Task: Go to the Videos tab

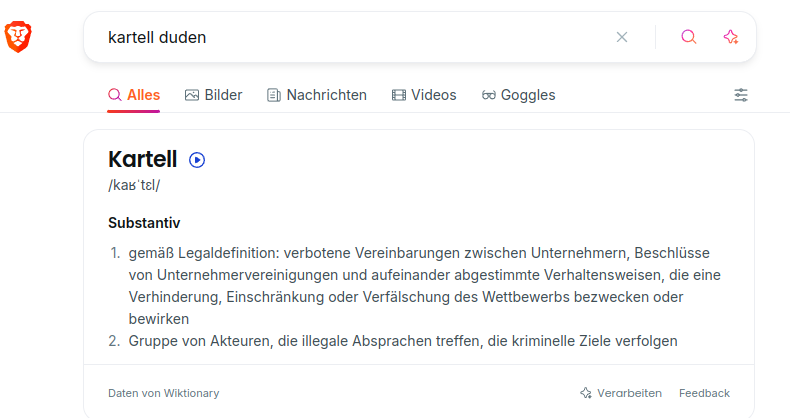Action: point(424,95)
